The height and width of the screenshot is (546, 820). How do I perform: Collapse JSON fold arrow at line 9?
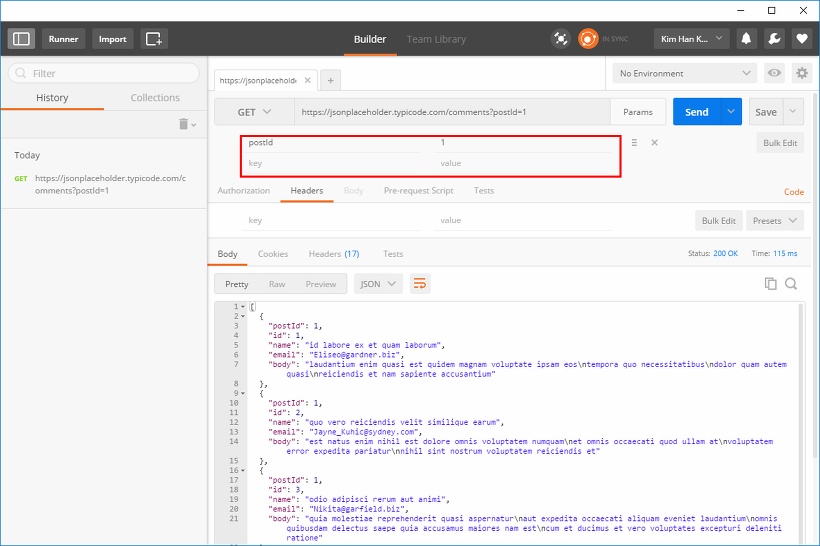(243, 393)
